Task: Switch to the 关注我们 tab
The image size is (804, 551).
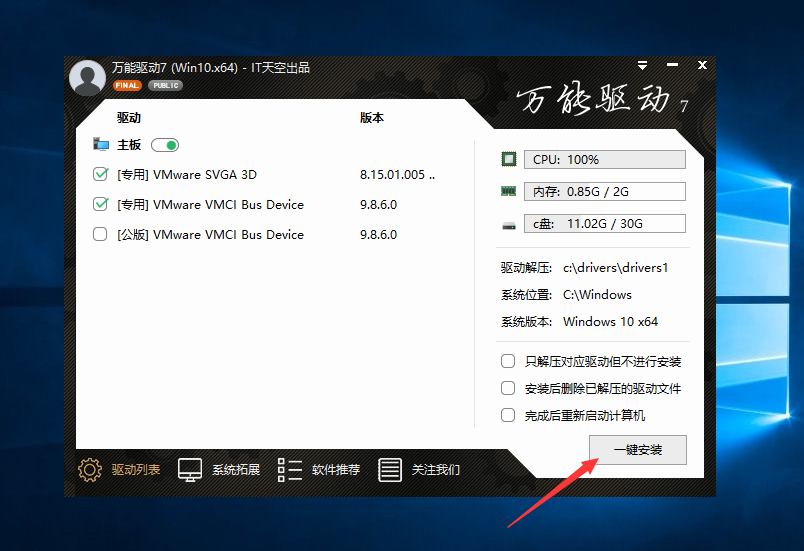Action: pyautogui.click(x=436, y=470)
